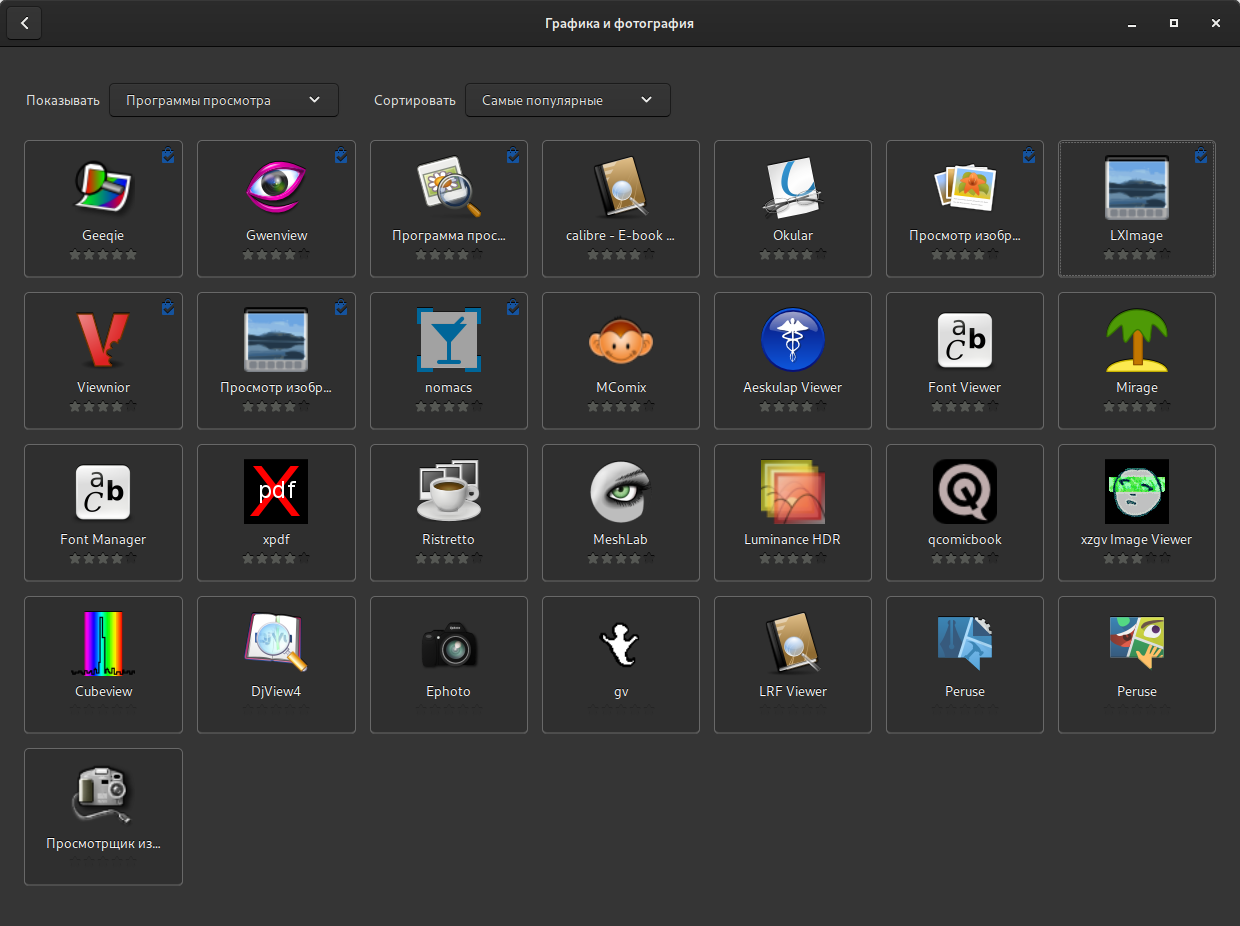Open the Показывать dropdown Программы просмотра
This screenshot has height=926, width=1240.
pos(224,100)
